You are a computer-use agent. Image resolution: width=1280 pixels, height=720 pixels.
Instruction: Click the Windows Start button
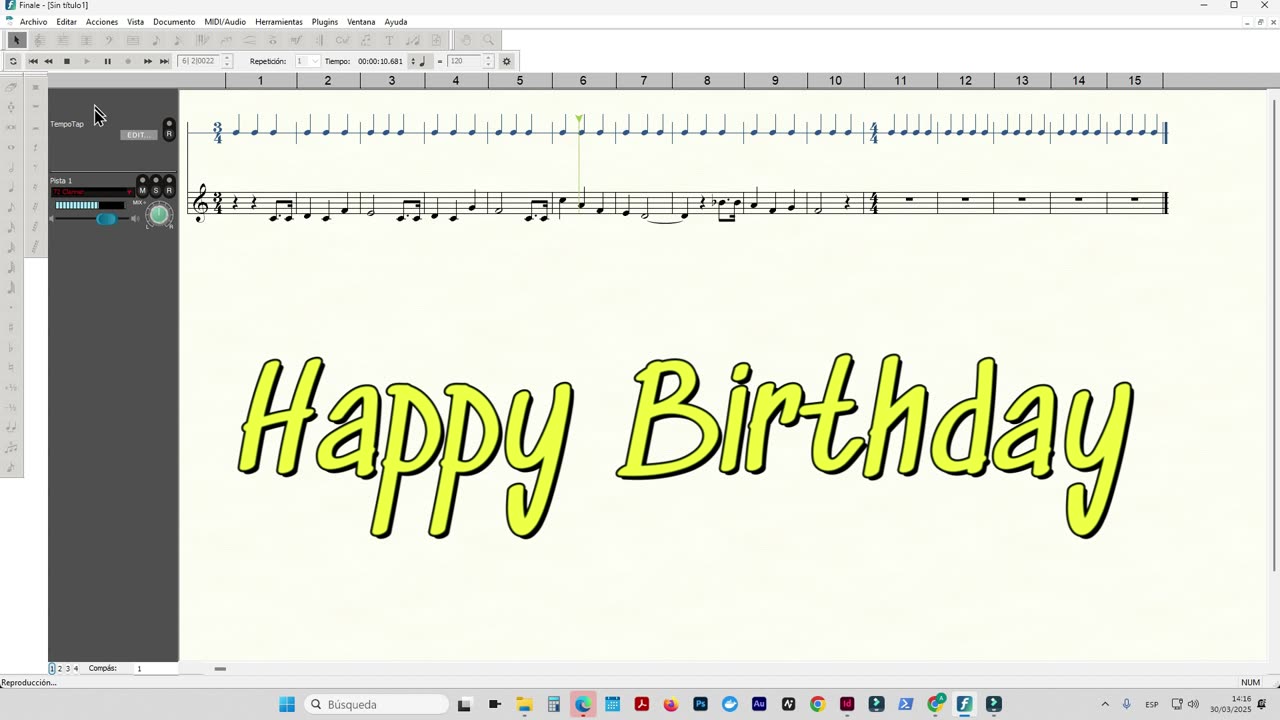click(287, 704)
